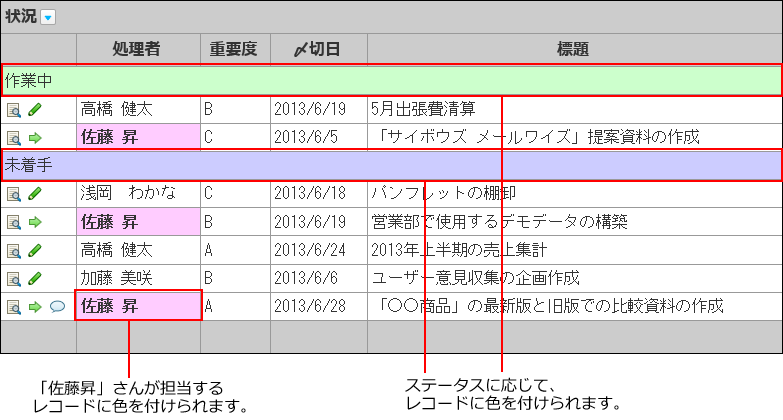Open detail icon for ユーザー意見収集の企画作成 row

[14, 279]
